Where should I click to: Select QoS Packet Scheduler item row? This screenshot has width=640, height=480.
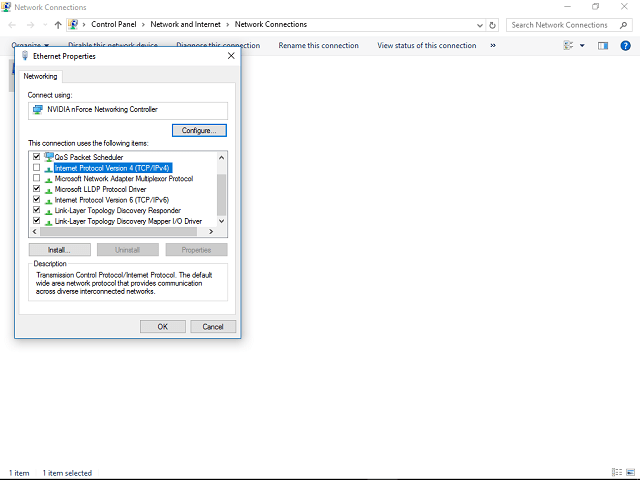(x=89, y=157)
